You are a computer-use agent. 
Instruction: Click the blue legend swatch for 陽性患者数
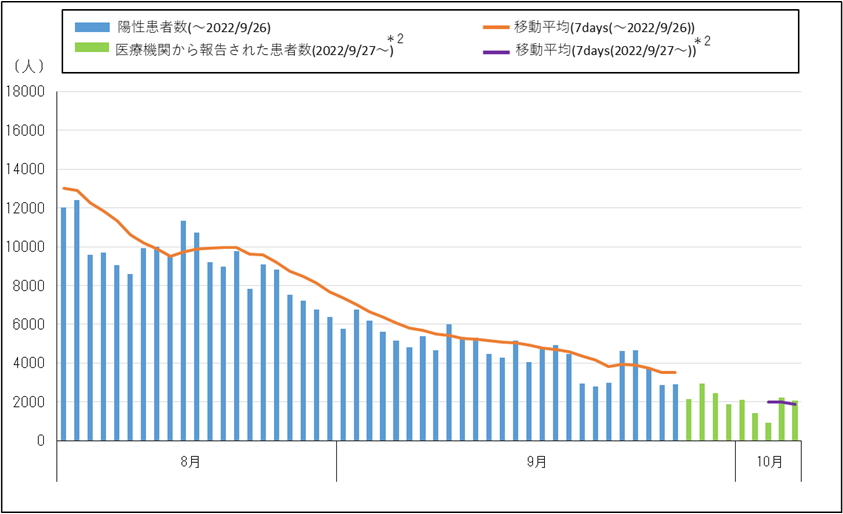(92, 27)
